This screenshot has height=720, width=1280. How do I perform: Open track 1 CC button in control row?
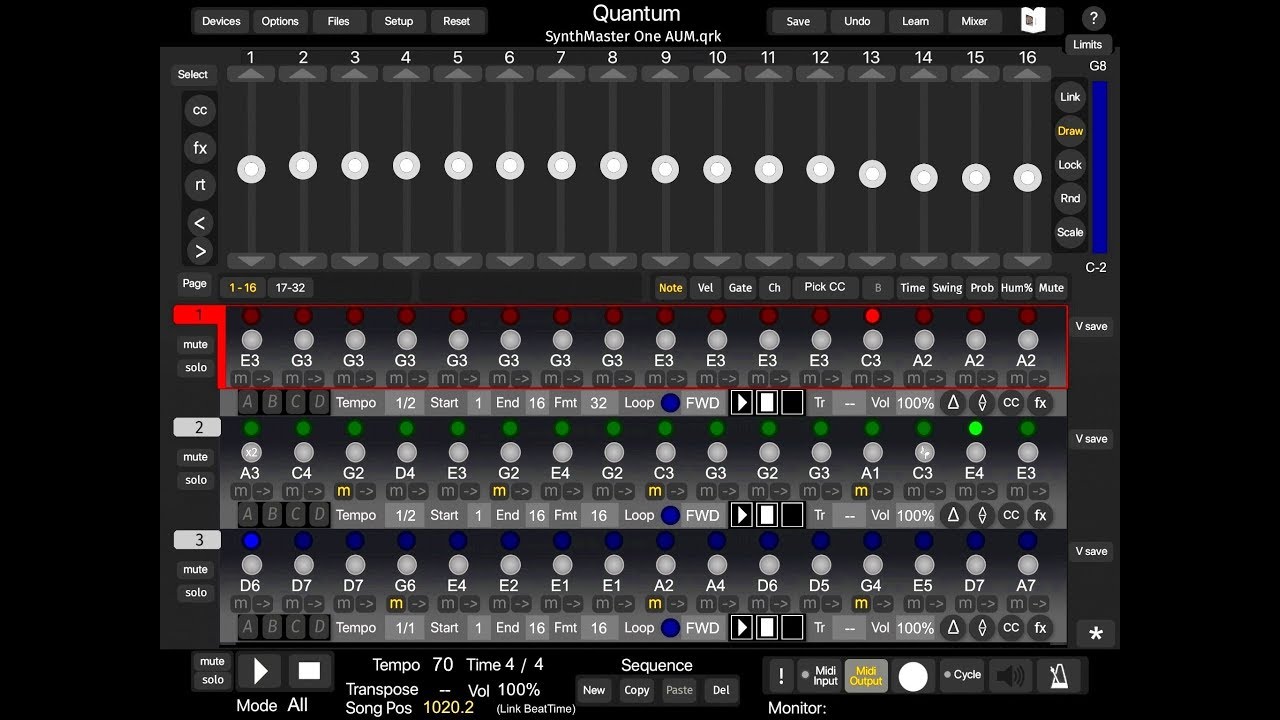coord(1011,402)
